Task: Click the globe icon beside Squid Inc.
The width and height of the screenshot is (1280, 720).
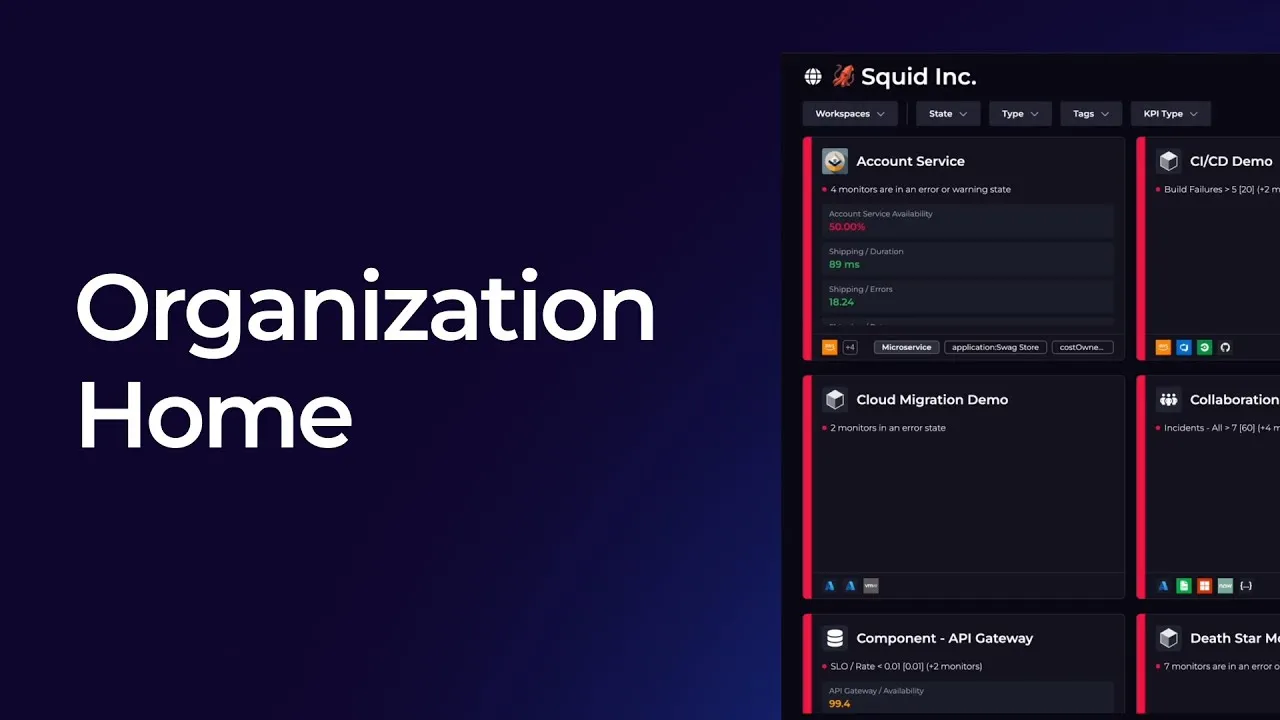Action: tap(813, 77)
